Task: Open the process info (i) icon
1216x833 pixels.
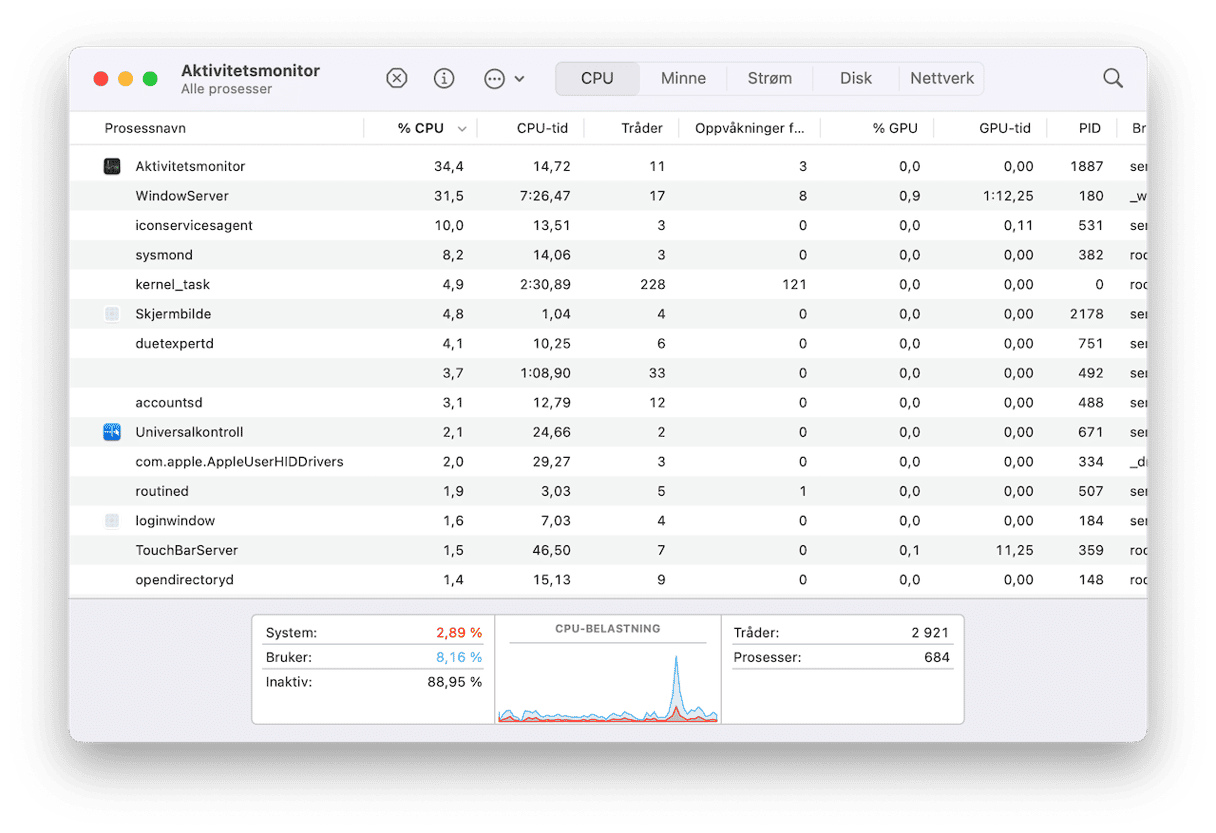Action: point(444,78)
